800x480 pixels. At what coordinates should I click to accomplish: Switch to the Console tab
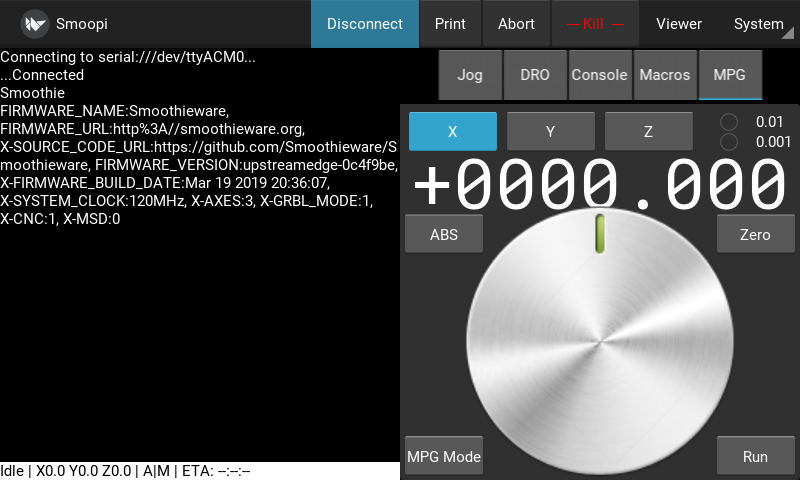599,75
